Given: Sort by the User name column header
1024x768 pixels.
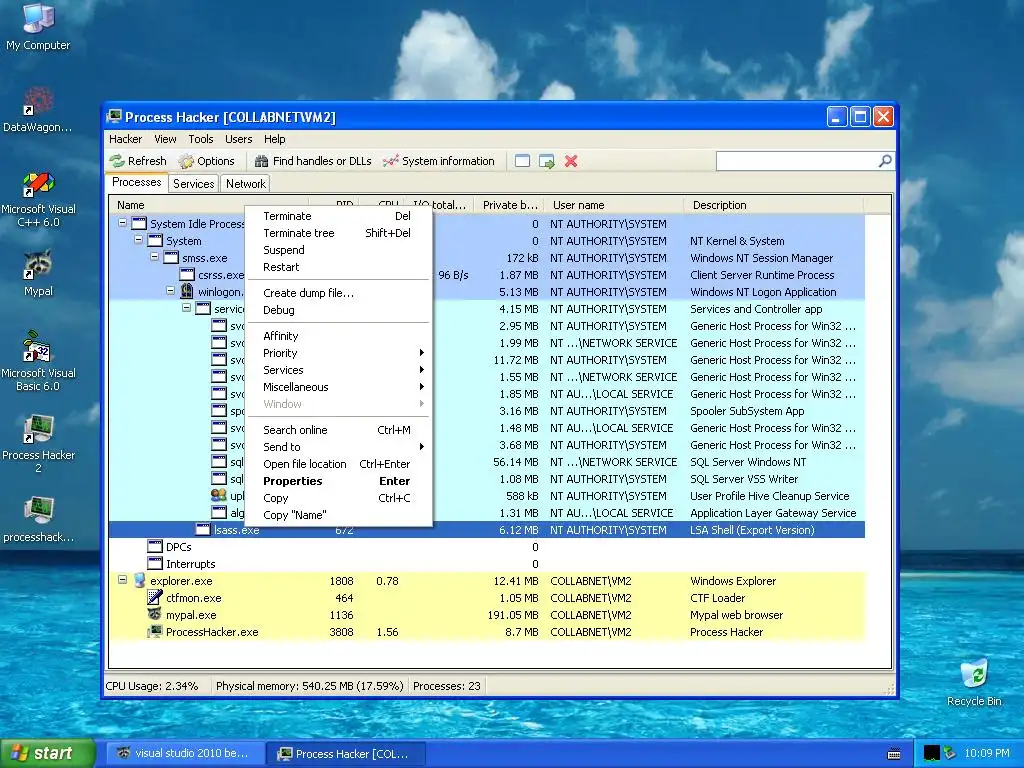Looking at the screenshot, I should point(614,204).
